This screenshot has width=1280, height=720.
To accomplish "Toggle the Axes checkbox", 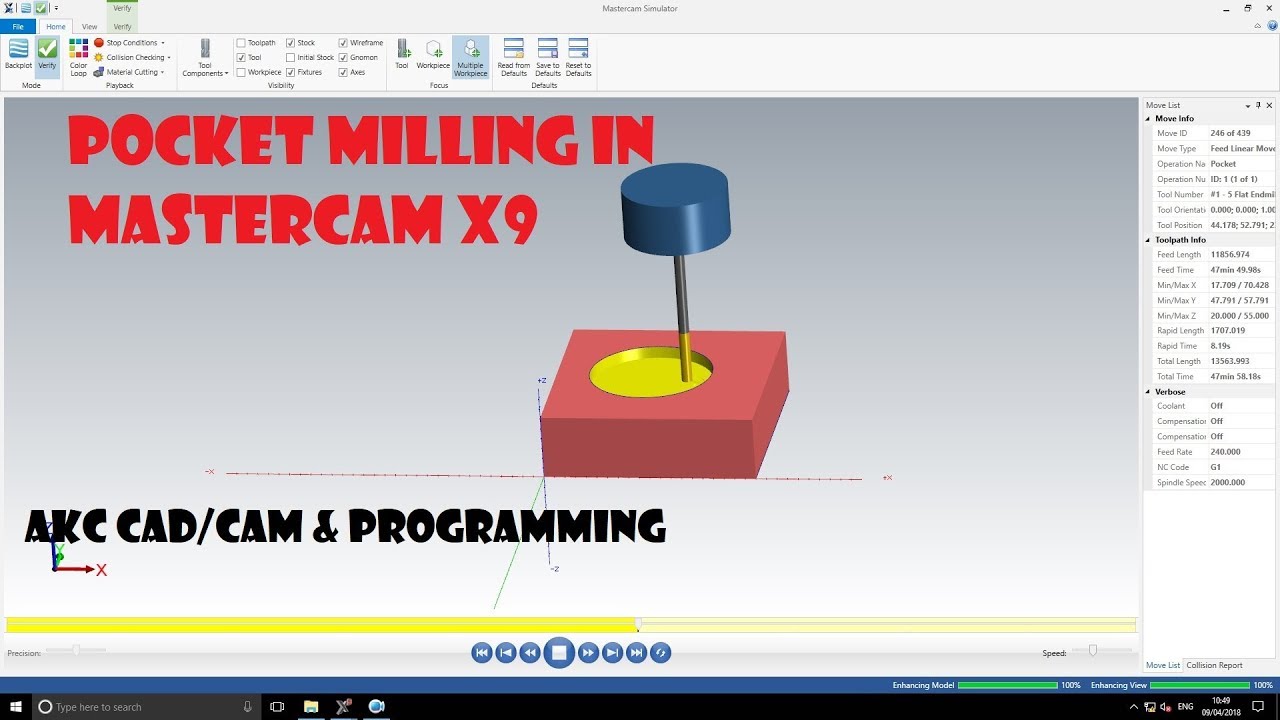I will 343,72.
